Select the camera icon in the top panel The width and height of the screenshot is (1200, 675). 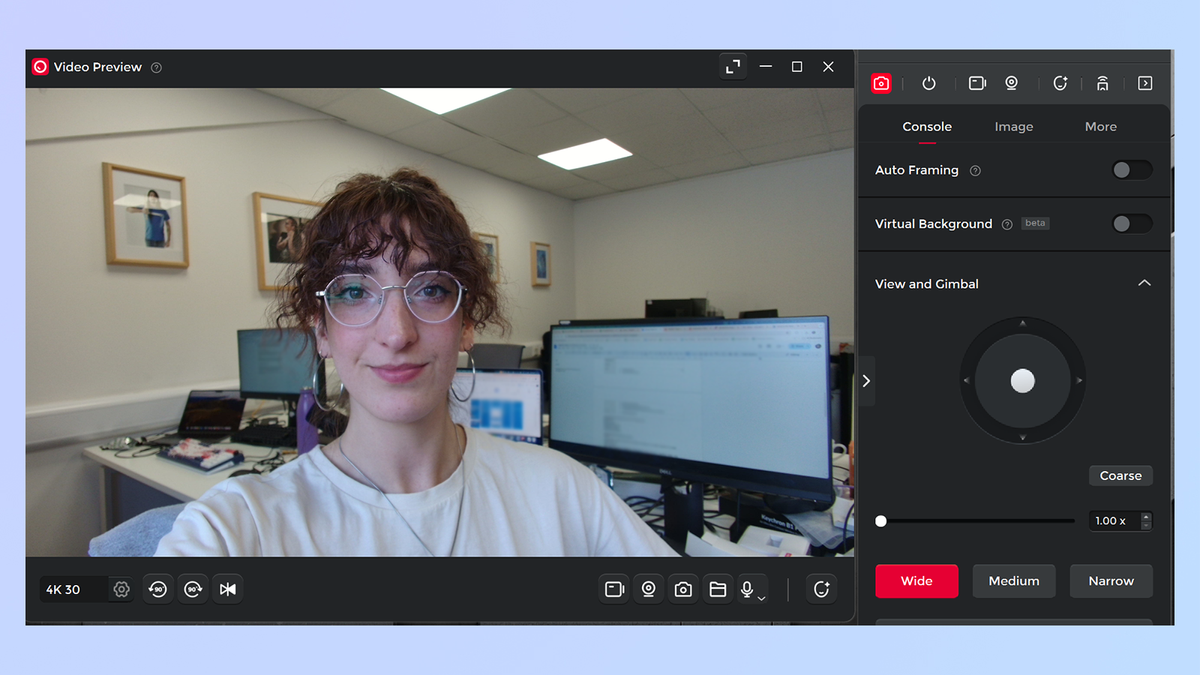pos(881,84)
